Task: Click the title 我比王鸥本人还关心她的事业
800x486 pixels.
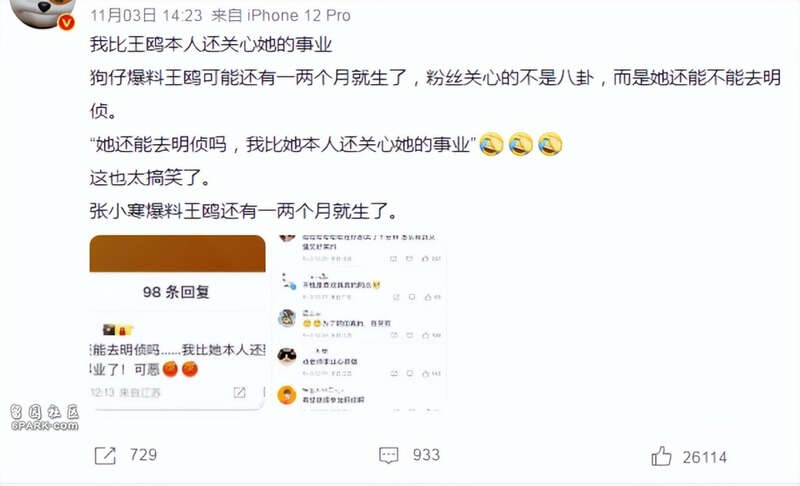Action: click(211, 44)
